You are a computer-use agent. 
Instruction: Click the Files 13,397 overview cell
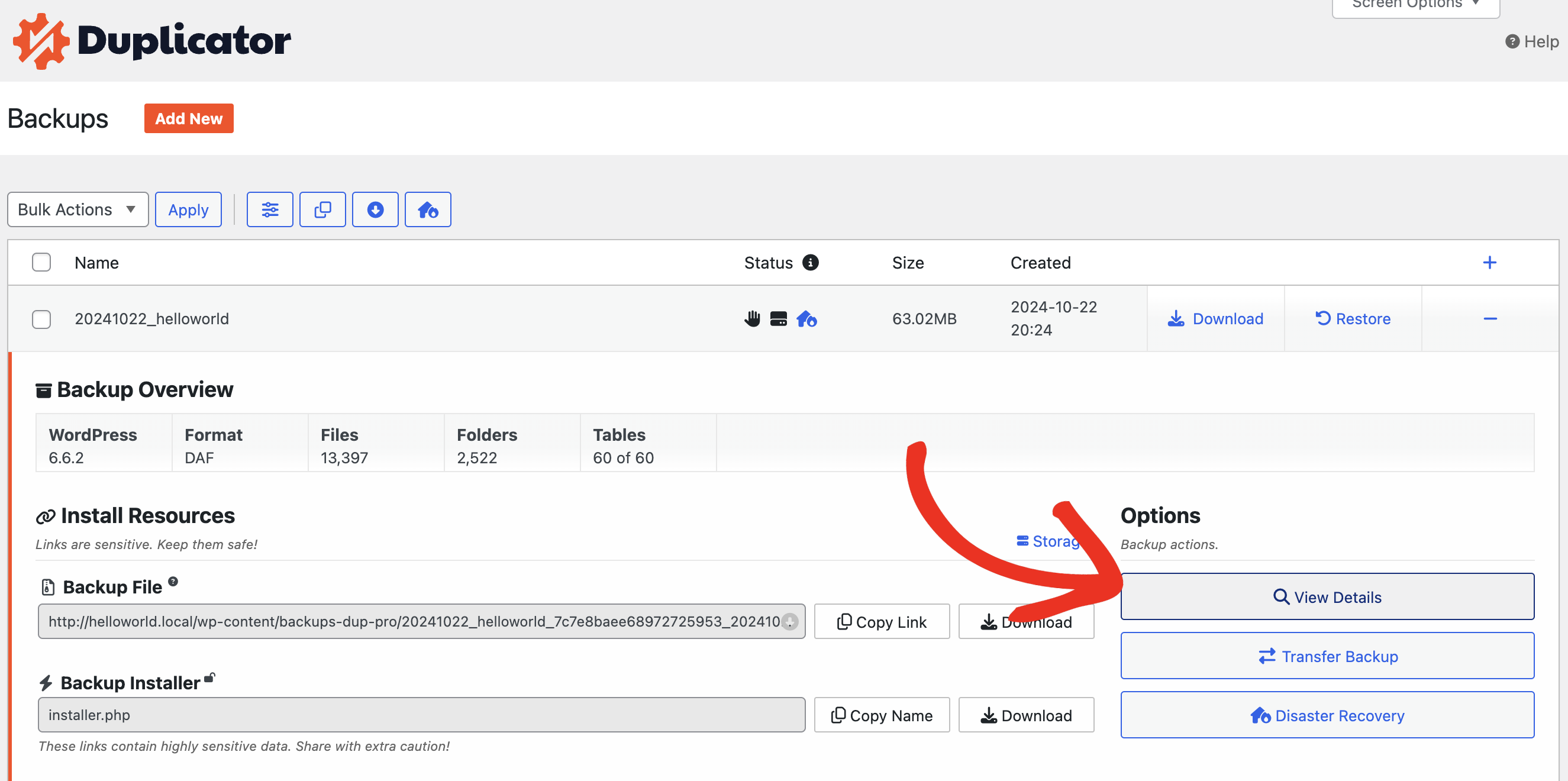click(376, 443)
